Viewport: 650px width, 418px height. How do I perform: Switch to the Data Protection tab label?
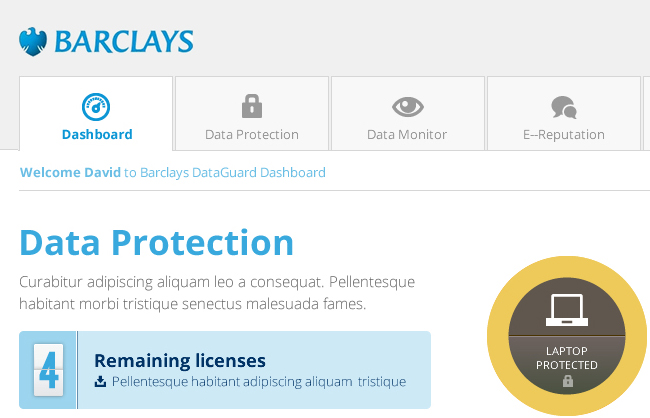[x=252, y=134]
